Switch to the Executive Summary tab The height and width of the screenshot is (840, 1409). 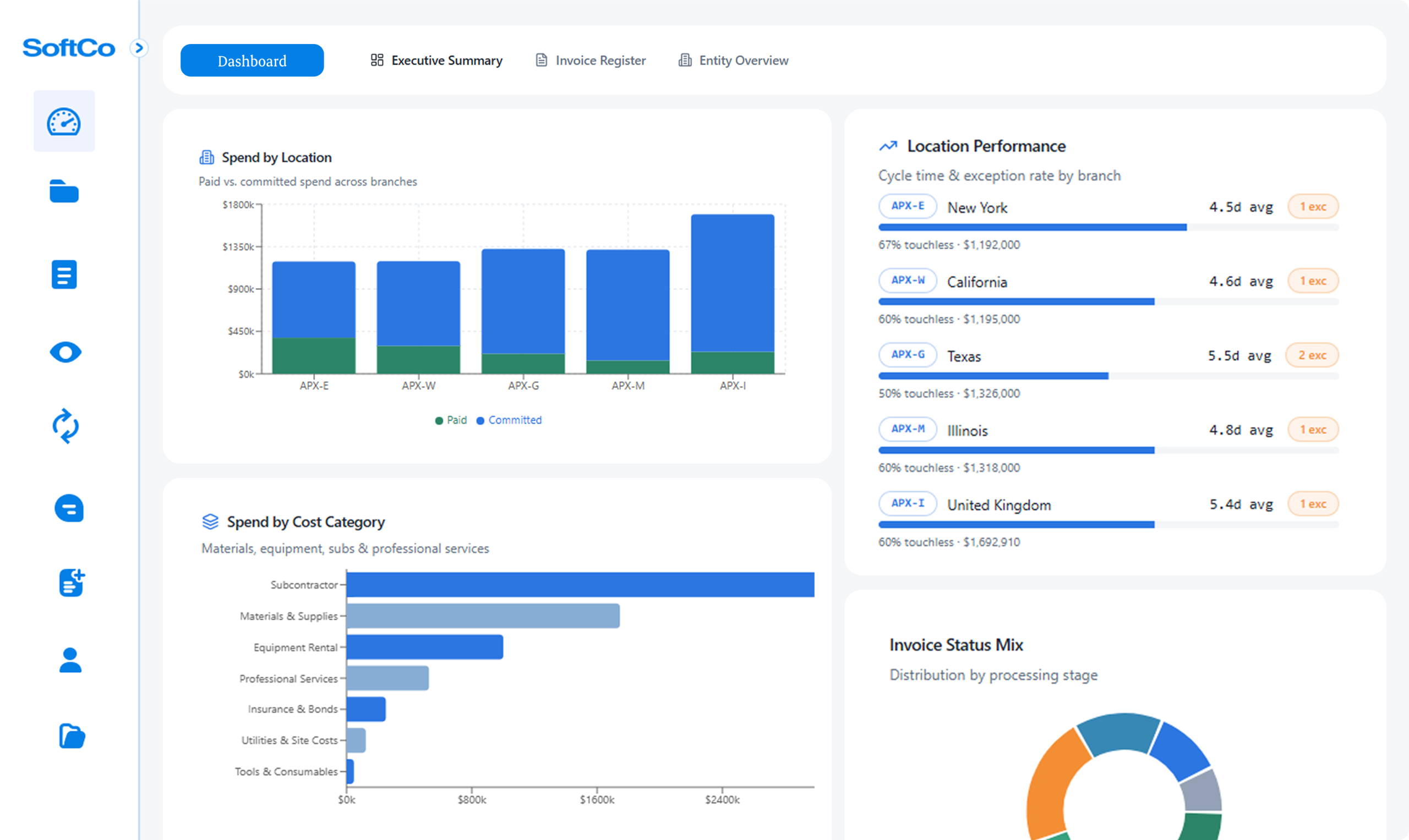pos(436,60)
